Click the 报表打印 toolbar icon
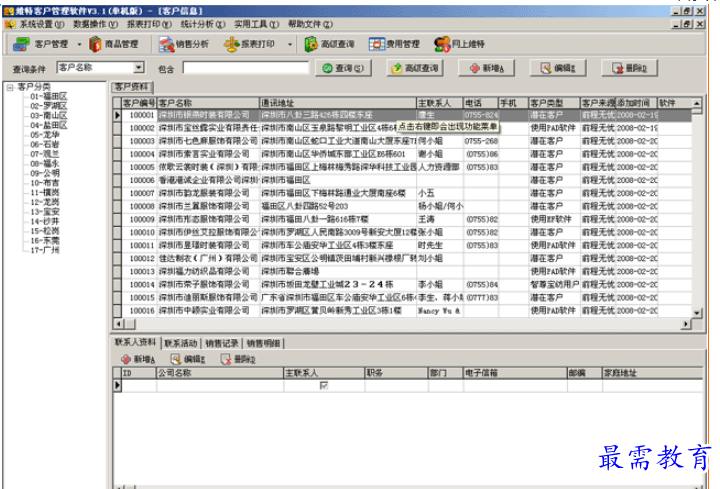Screen dimensions: 720x489 click(x=231, y=44)
